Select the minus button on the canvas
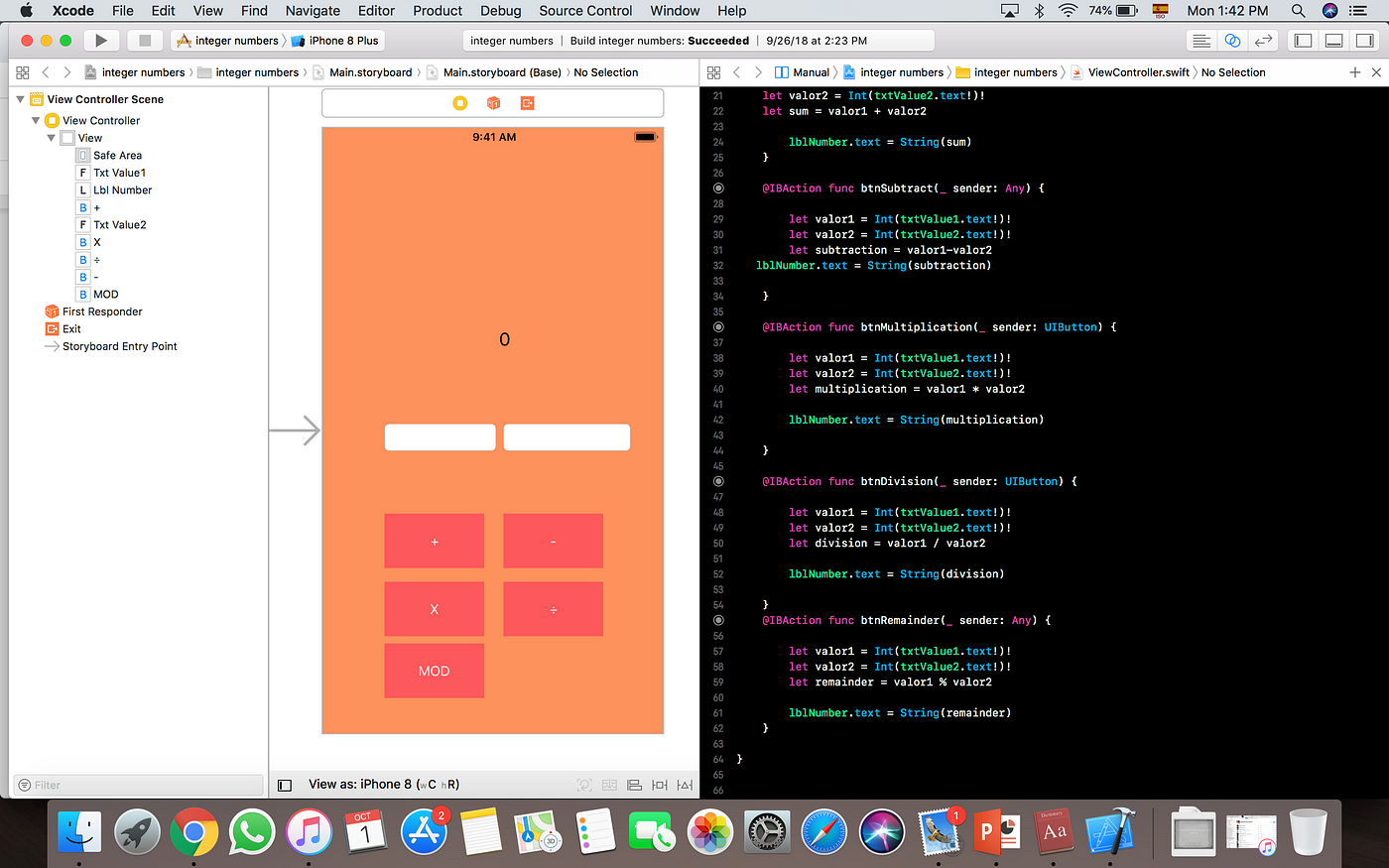1389x868 pixels. click(x=554, y=541)
